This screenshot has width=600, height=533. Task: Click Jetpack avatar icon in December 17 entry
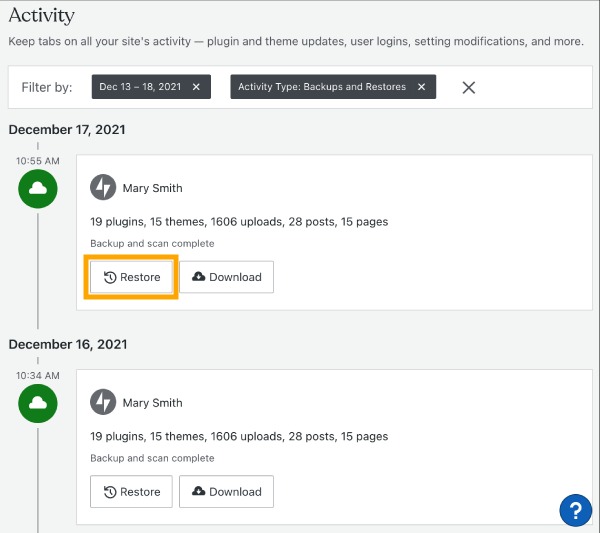[x=103, y=187]
